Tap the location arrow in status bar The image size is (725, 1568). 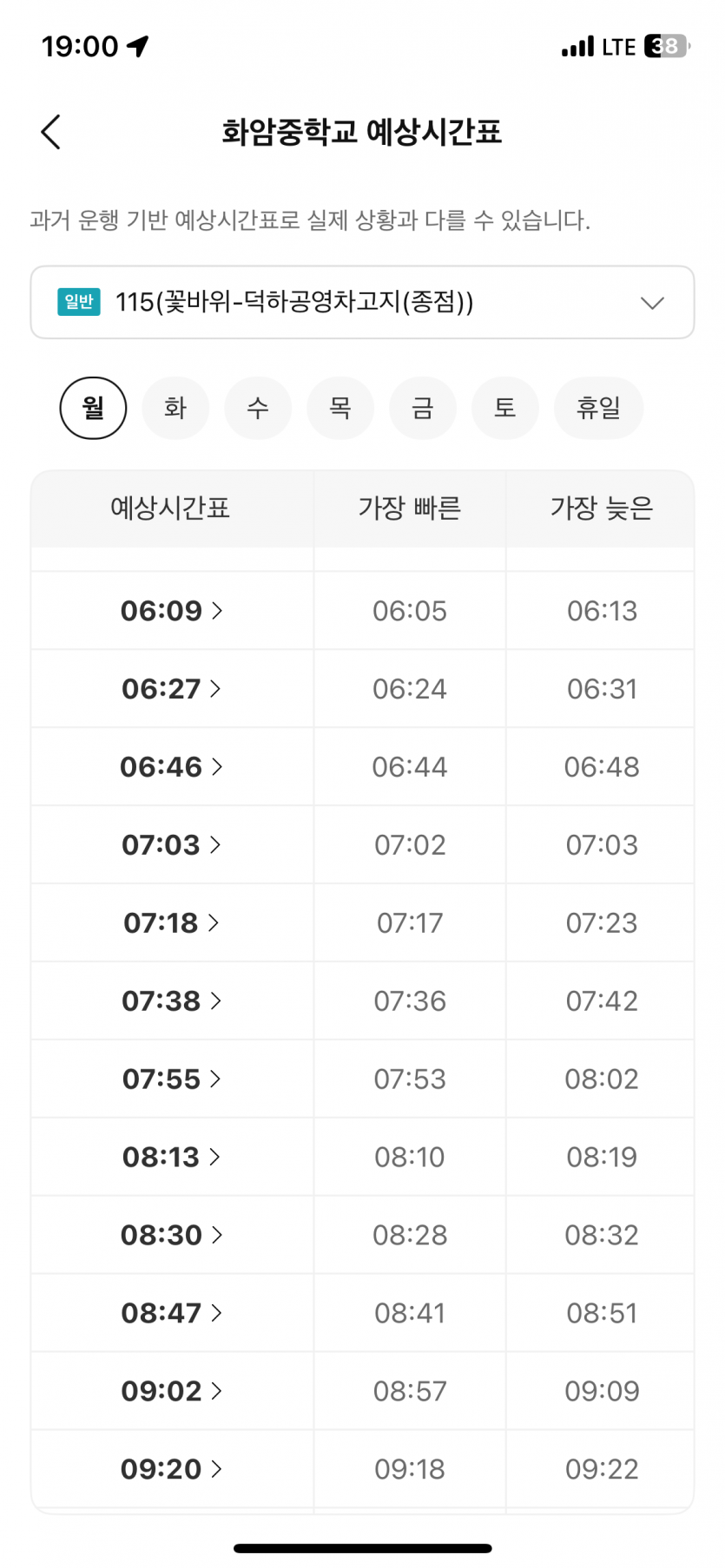point(138,46)
